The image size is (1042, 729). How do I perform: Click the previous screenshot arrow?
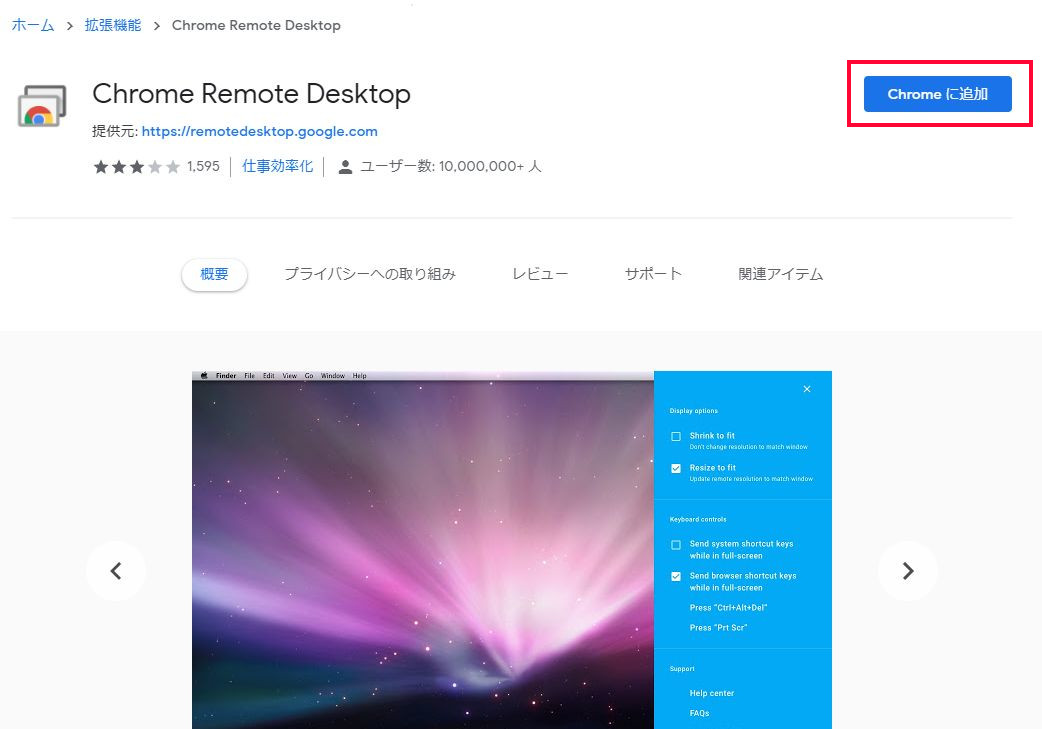(x=116, y=571)
